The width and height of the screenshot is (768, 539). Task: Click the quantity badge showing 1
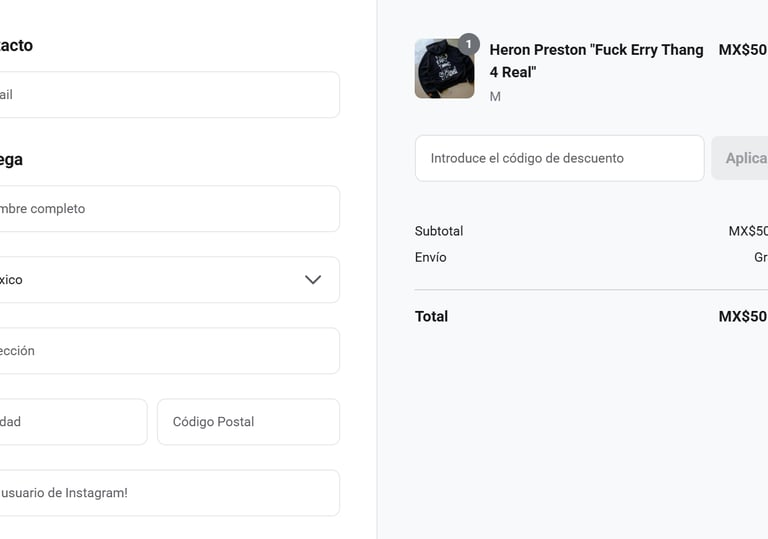pos(469,44)
